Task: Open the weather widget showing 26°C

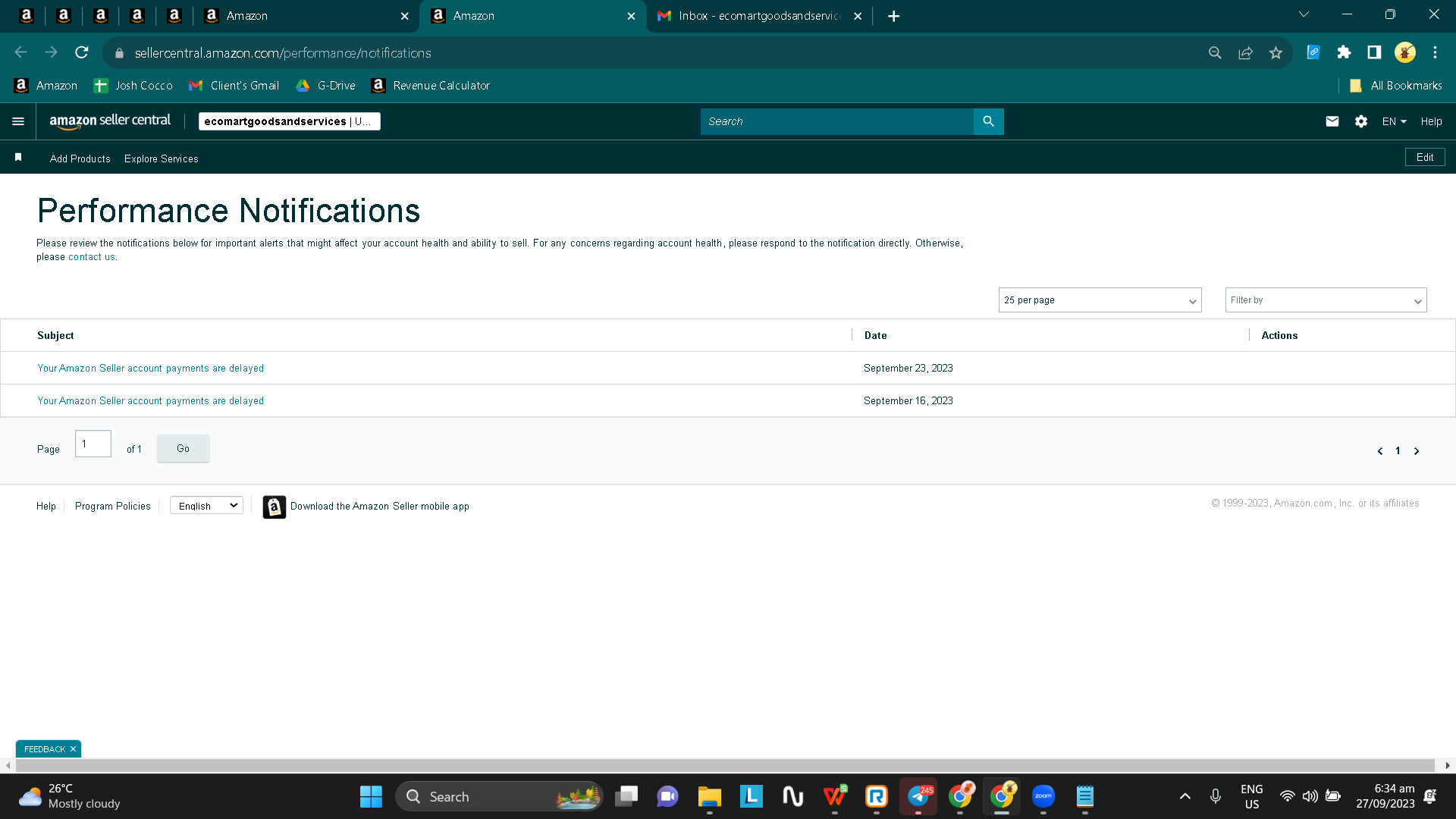Action: [70, 796]
